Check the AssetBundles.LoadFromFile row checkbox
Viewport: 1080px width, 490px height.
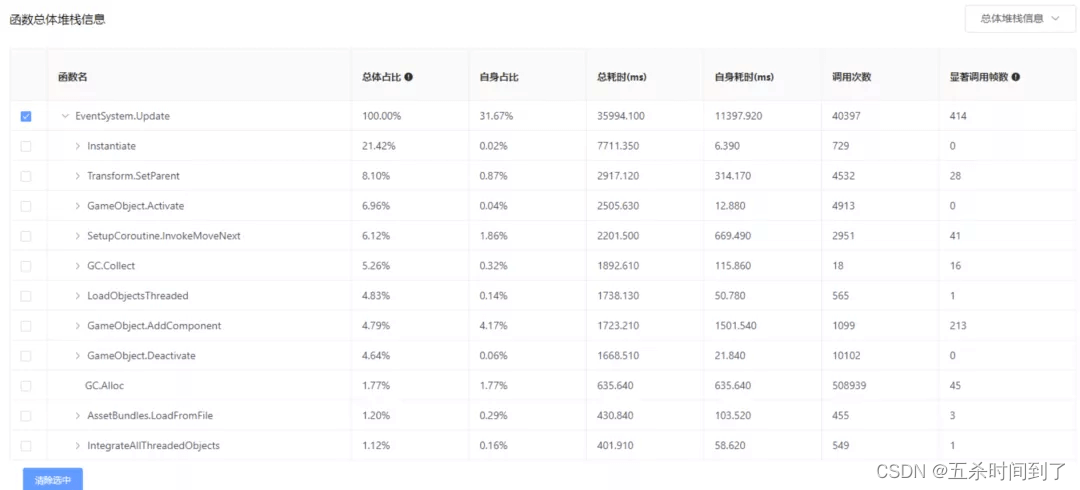point(25,416)
